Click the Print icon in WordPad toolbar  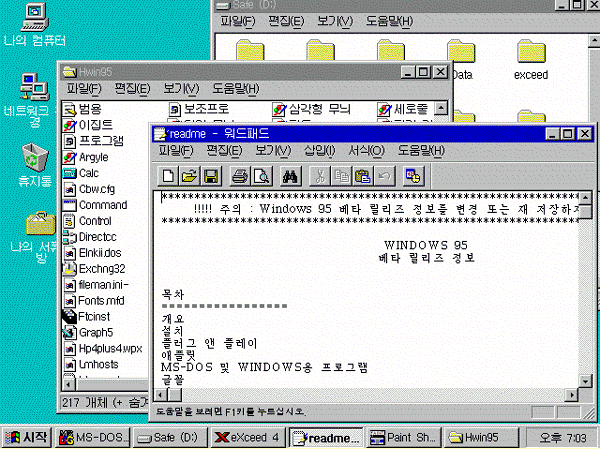240,176
